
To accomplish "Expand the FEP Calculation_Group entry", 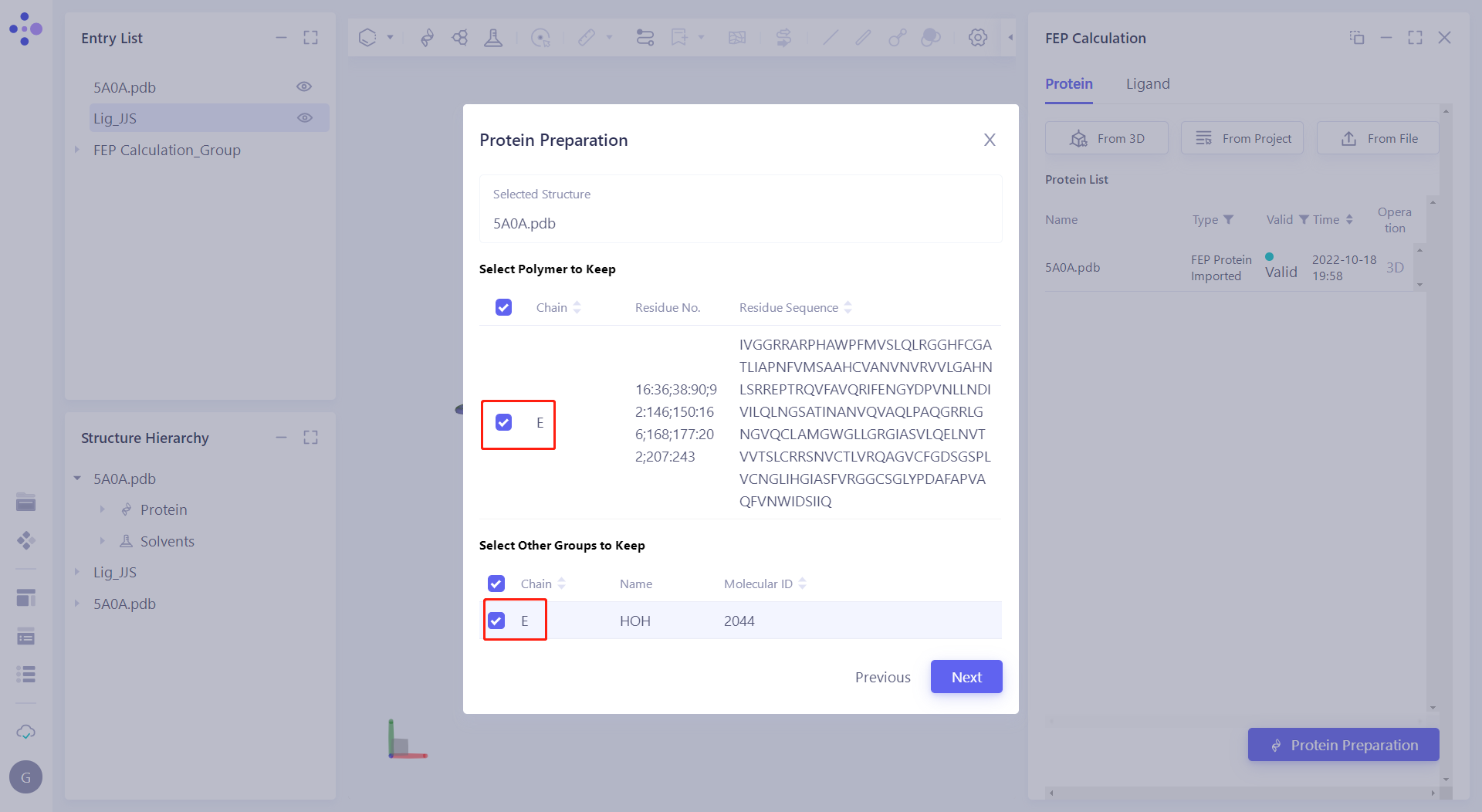I will point(76,150).
